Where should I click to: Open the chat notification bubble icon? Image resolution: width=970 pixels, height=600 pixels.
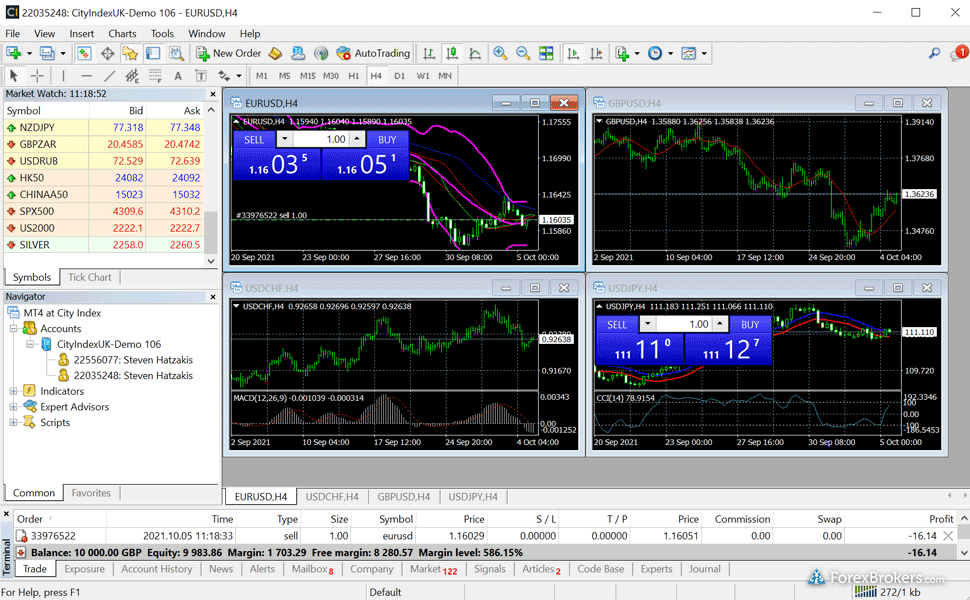[959, 53]
